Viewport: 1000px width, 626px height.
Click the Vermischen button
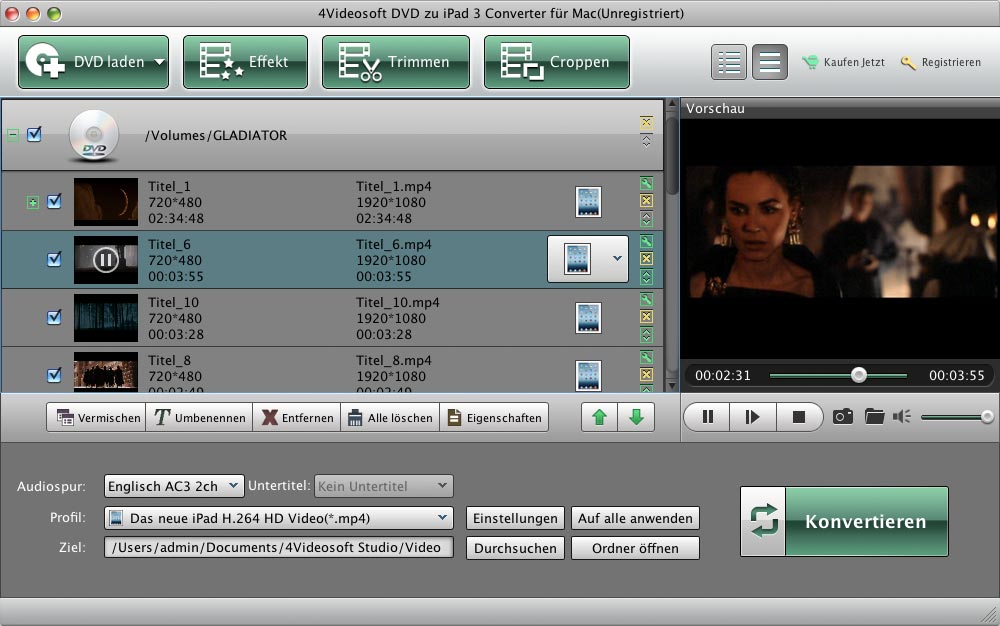tap(96, 418)
